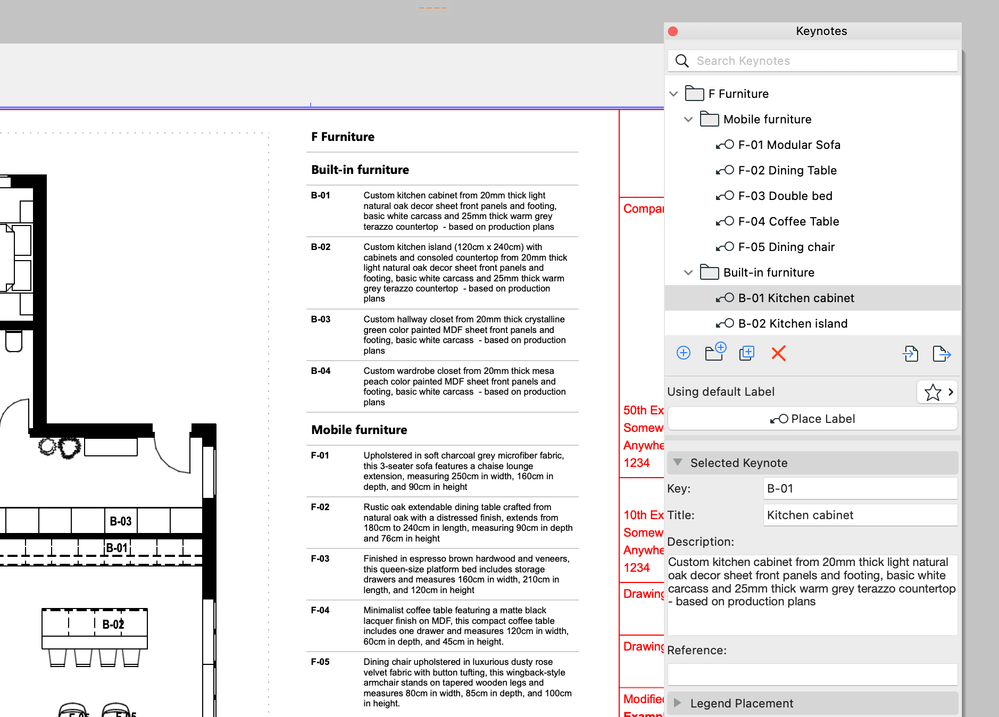The width and height of the screenshot is (999, 717).
Task: Collapse the Mobile furniture group
Action: tap(688, 119)
